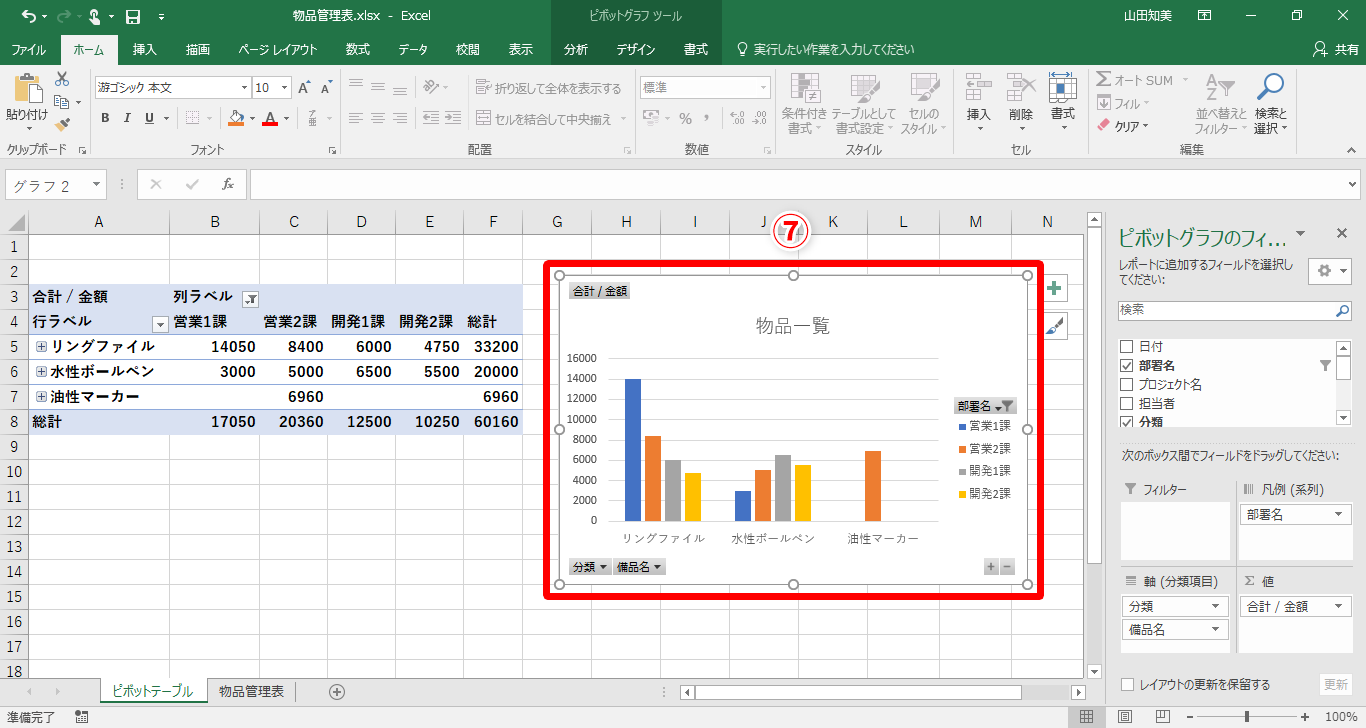The width and height of the screenshot is (1366, 728).
Task: Switch to the 物品管理表 sheet tab
Action: click(251, 691)
